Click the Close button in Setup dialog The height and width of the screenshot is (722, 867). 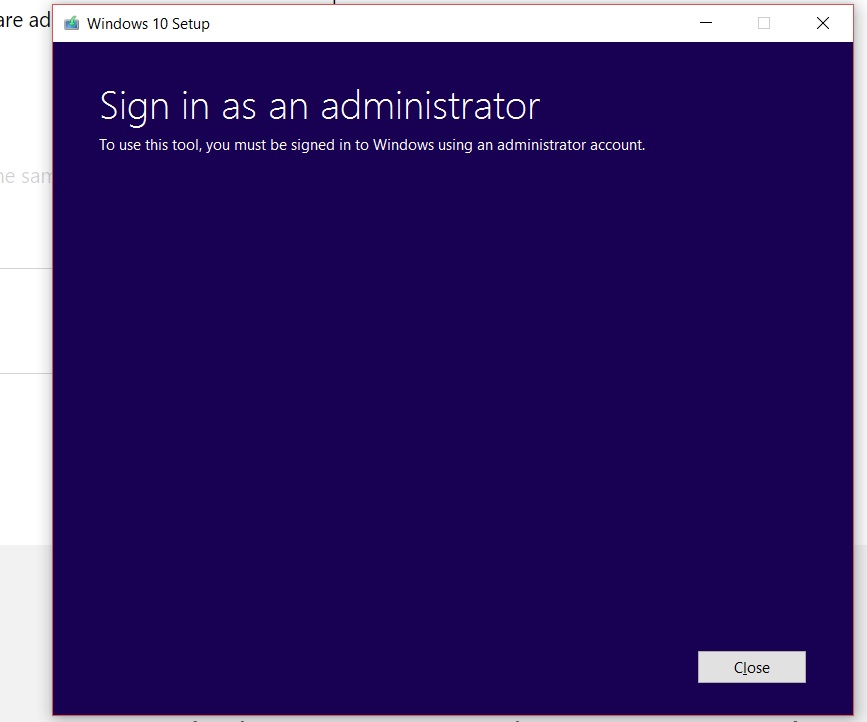coord(751,667)
